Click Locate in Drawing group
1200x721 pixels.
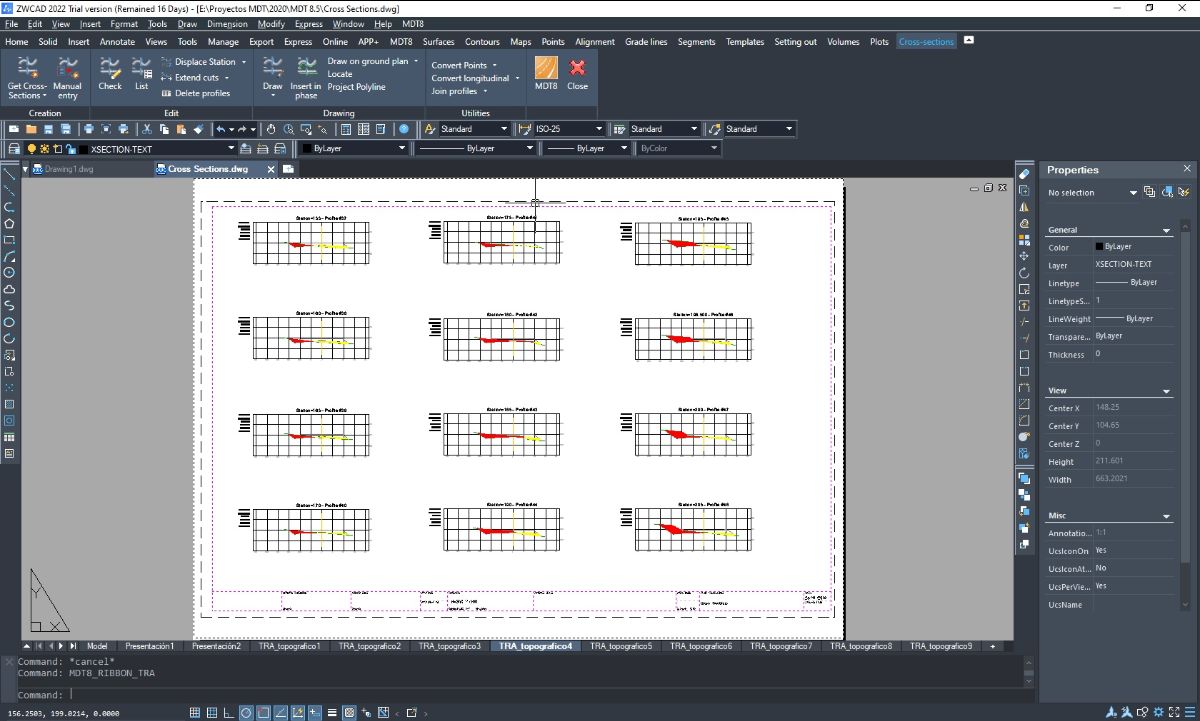coord(340,74)
